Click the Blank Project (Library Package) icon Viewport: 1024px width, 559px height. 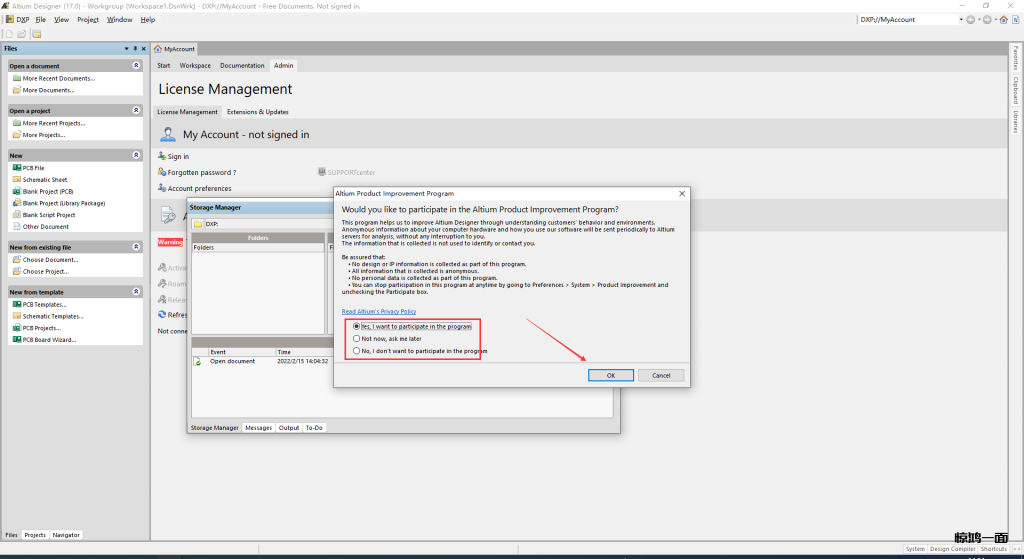tap(16, 203)
